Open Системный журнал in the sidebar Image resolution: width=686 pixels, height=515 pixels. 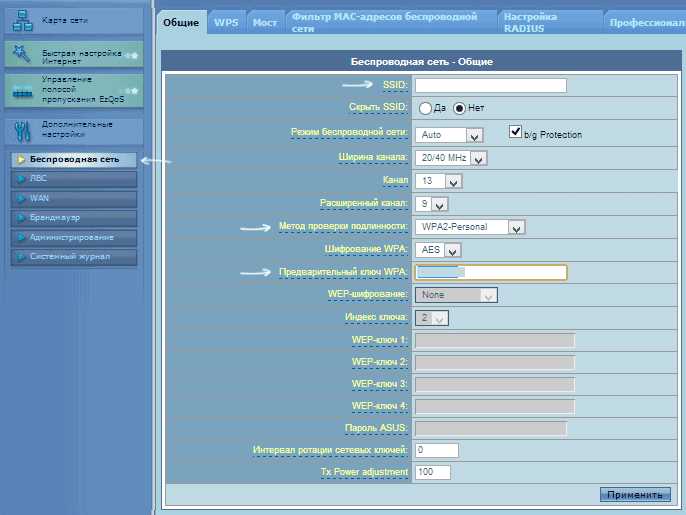point(74,257)
